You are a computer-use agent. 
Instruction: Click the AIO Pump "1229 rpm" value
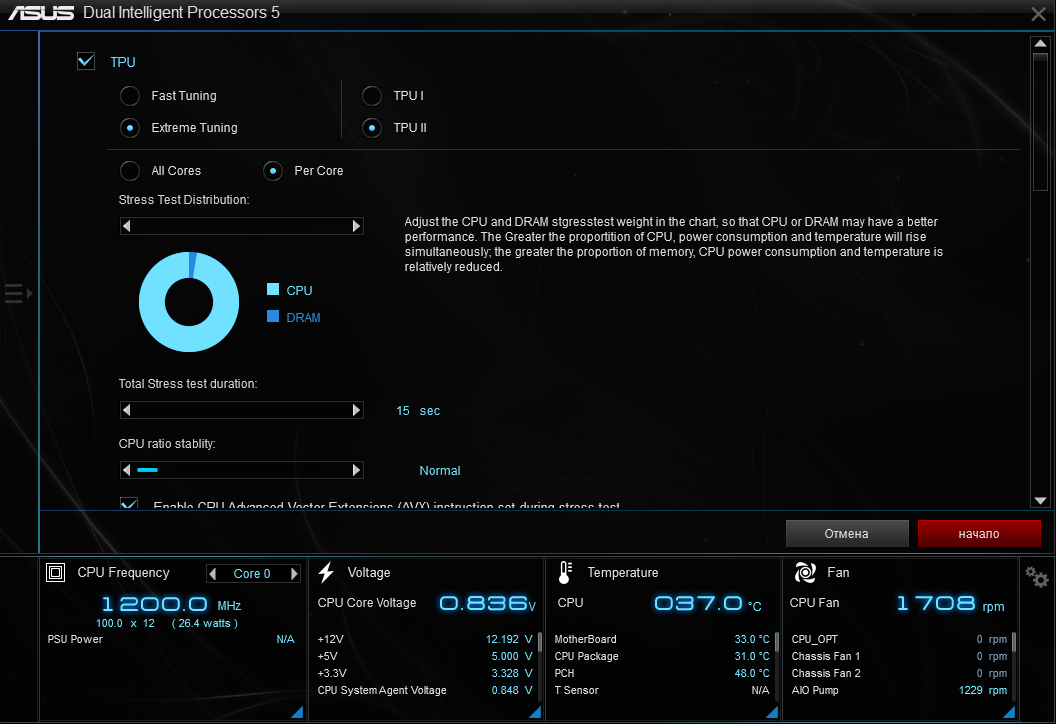[x=983, y=690]
